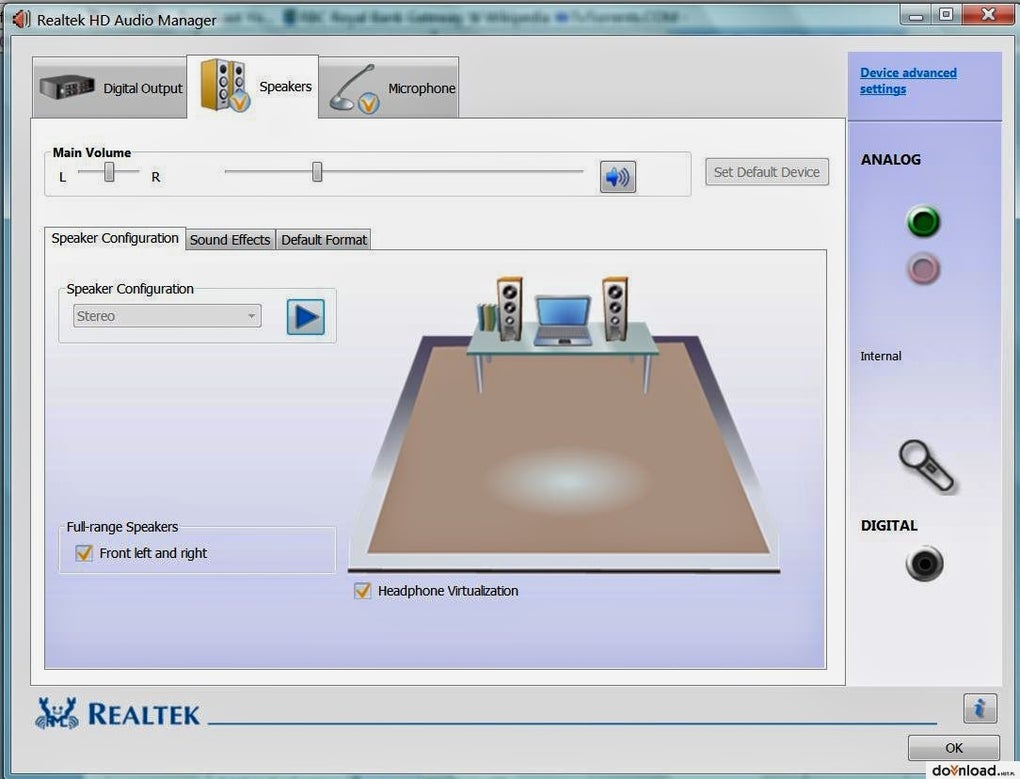Viewport: 1020px width, 779px height.
Task: Click the left speaker on the desk
Action: point(509,309)
